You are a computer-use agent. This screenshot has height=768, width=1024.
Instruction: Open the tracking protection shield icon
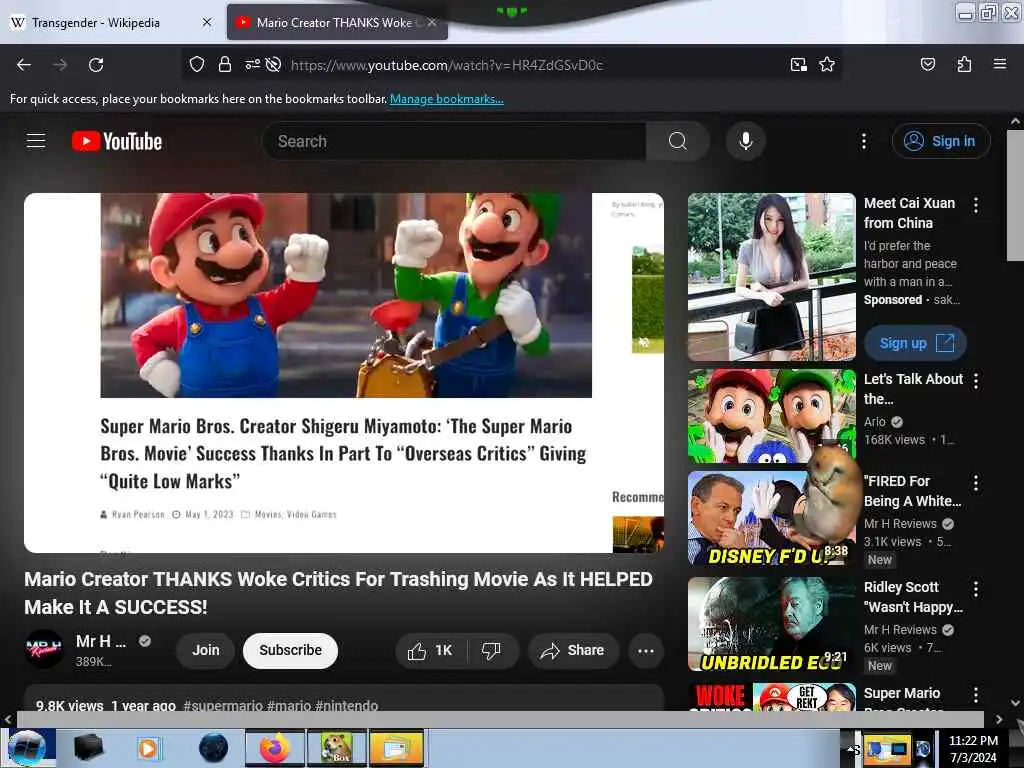coord(197,64)
